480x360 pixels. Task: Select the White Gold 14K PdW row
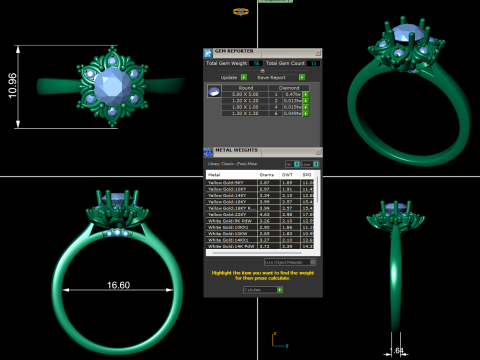(x=260, y=246)
